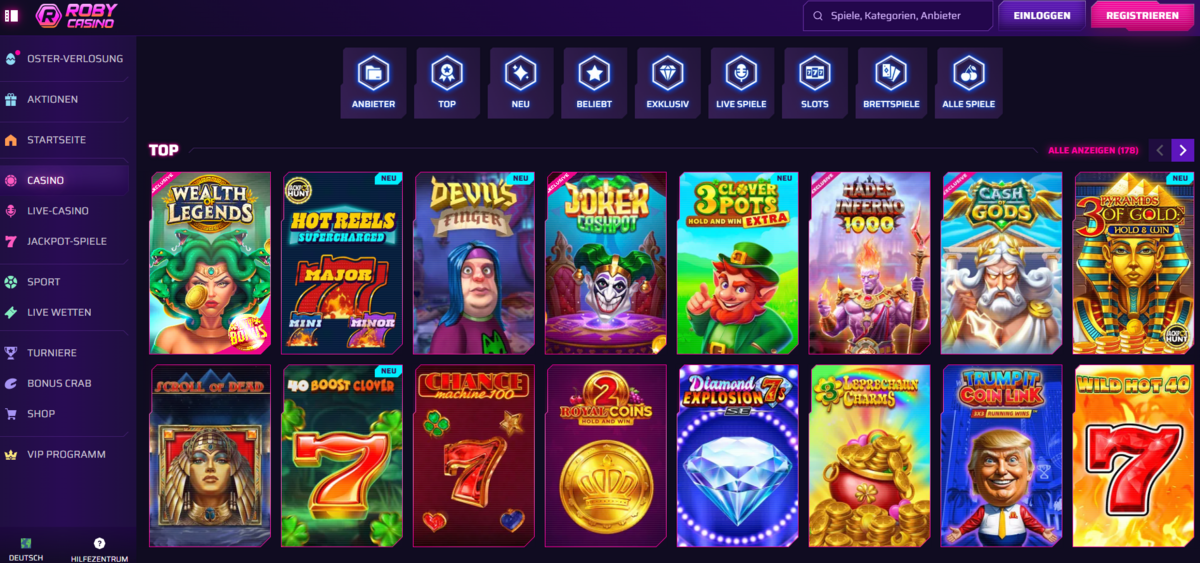Collapse the sidebar with the top-left toggle
The height and width of the screenshot is (563, 1200).
12,15
